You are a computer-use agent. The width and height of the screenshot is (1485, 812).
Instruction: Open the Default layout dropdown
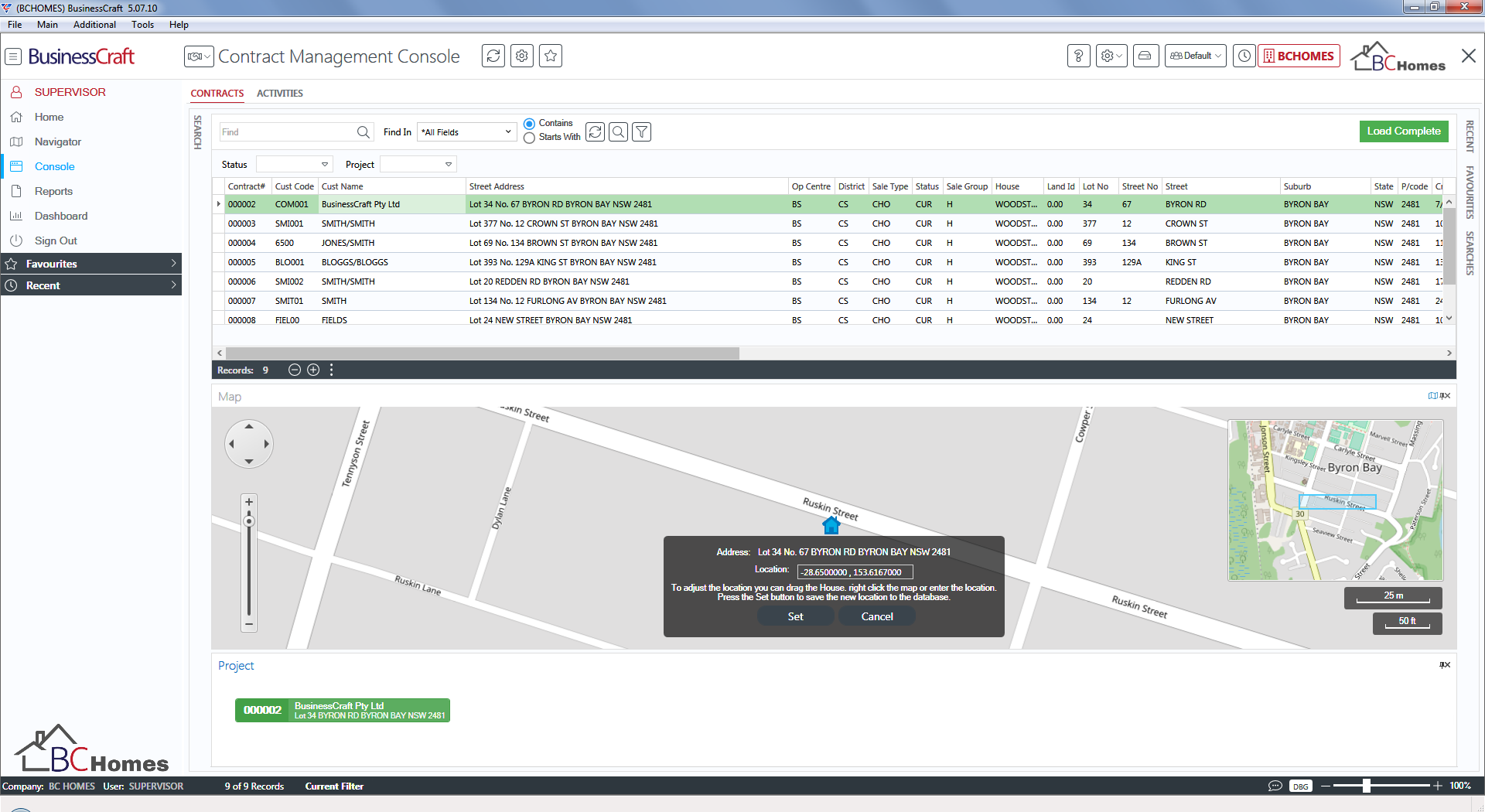tap(1196, 56)
